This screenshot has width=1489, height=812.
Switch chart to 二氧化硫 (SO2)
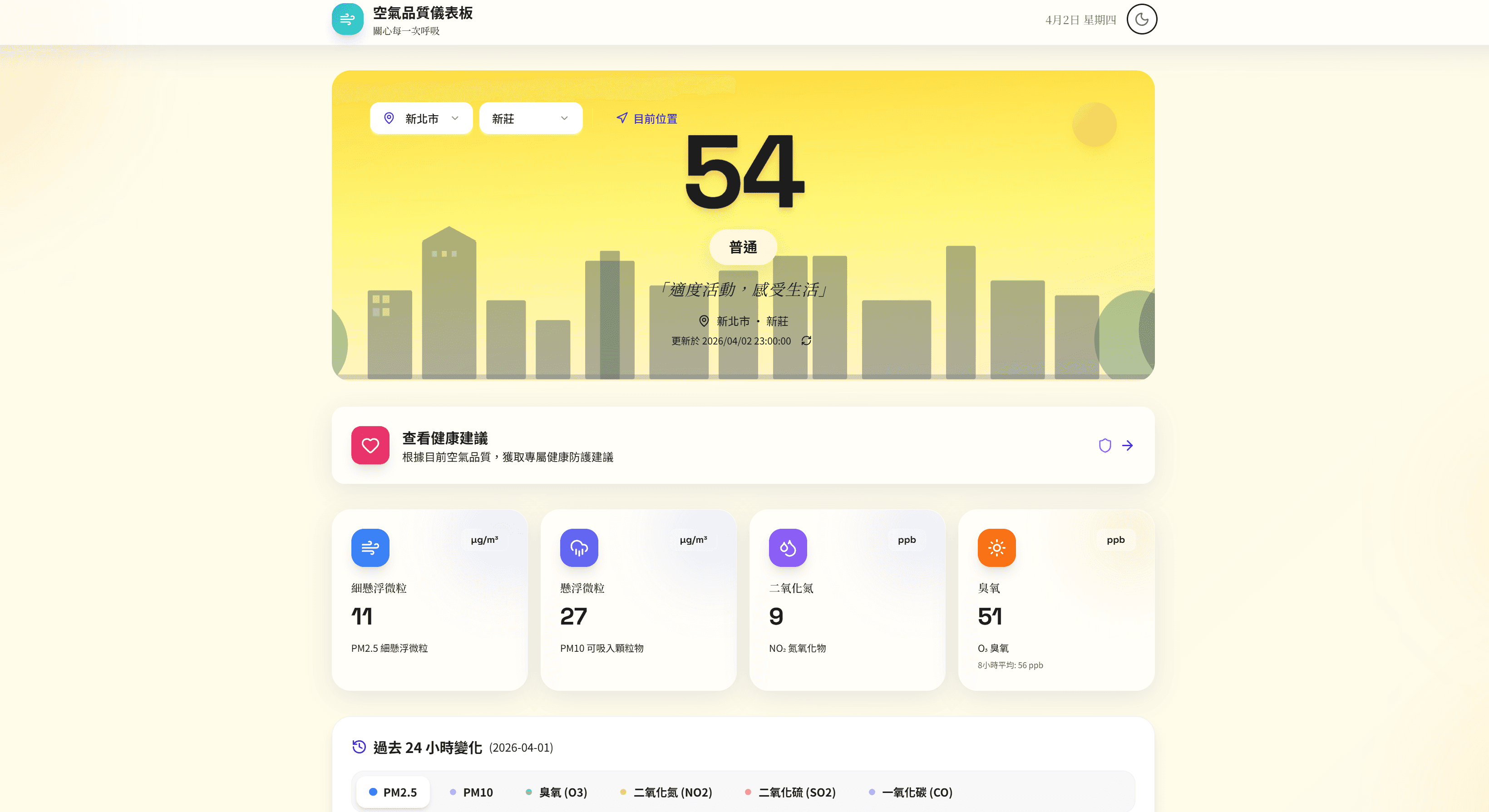pos(790,792)
